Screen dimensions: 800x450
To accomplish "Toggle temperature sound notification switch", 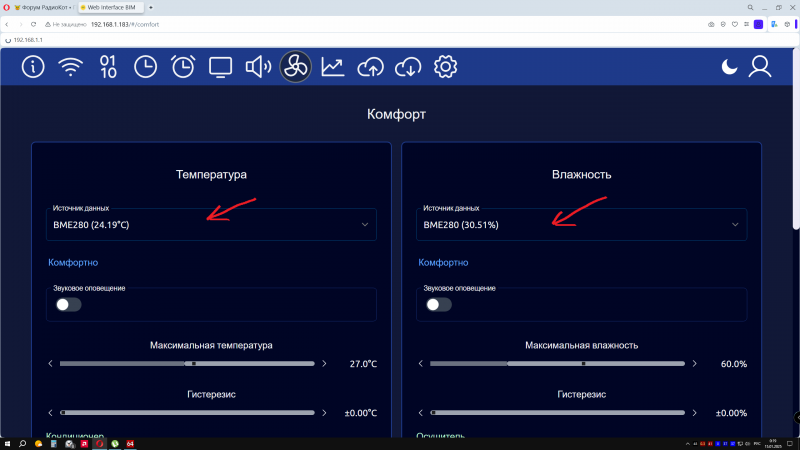I will (x=68, y=305).
